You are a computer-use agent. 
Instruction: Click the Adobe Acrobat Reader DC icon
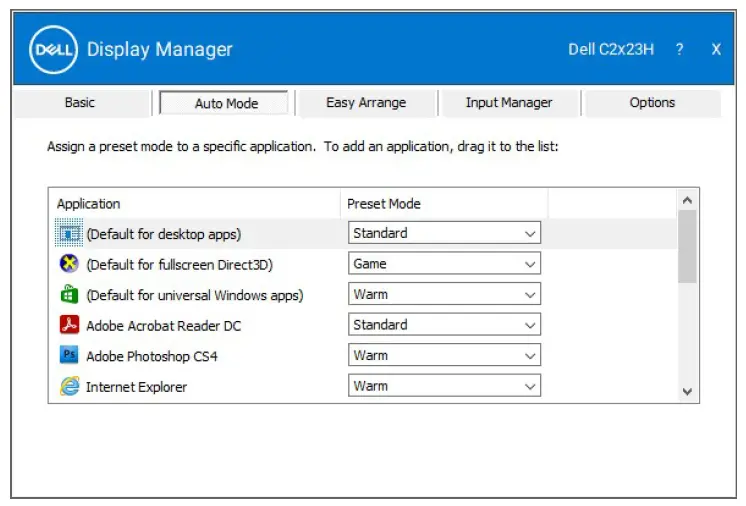(69, 325)
